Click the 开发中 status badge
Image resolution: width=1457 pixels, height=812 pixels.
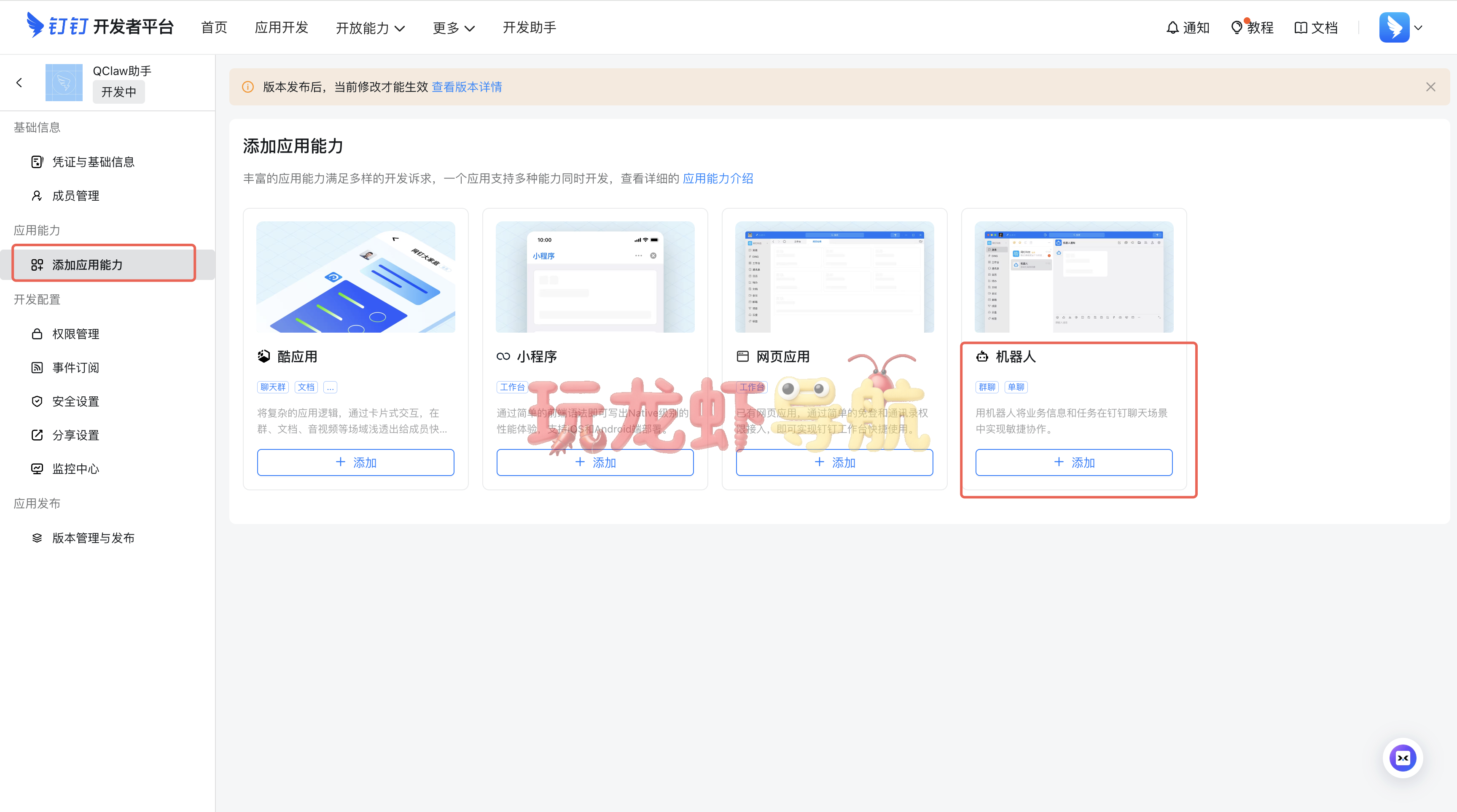point(119,92)
